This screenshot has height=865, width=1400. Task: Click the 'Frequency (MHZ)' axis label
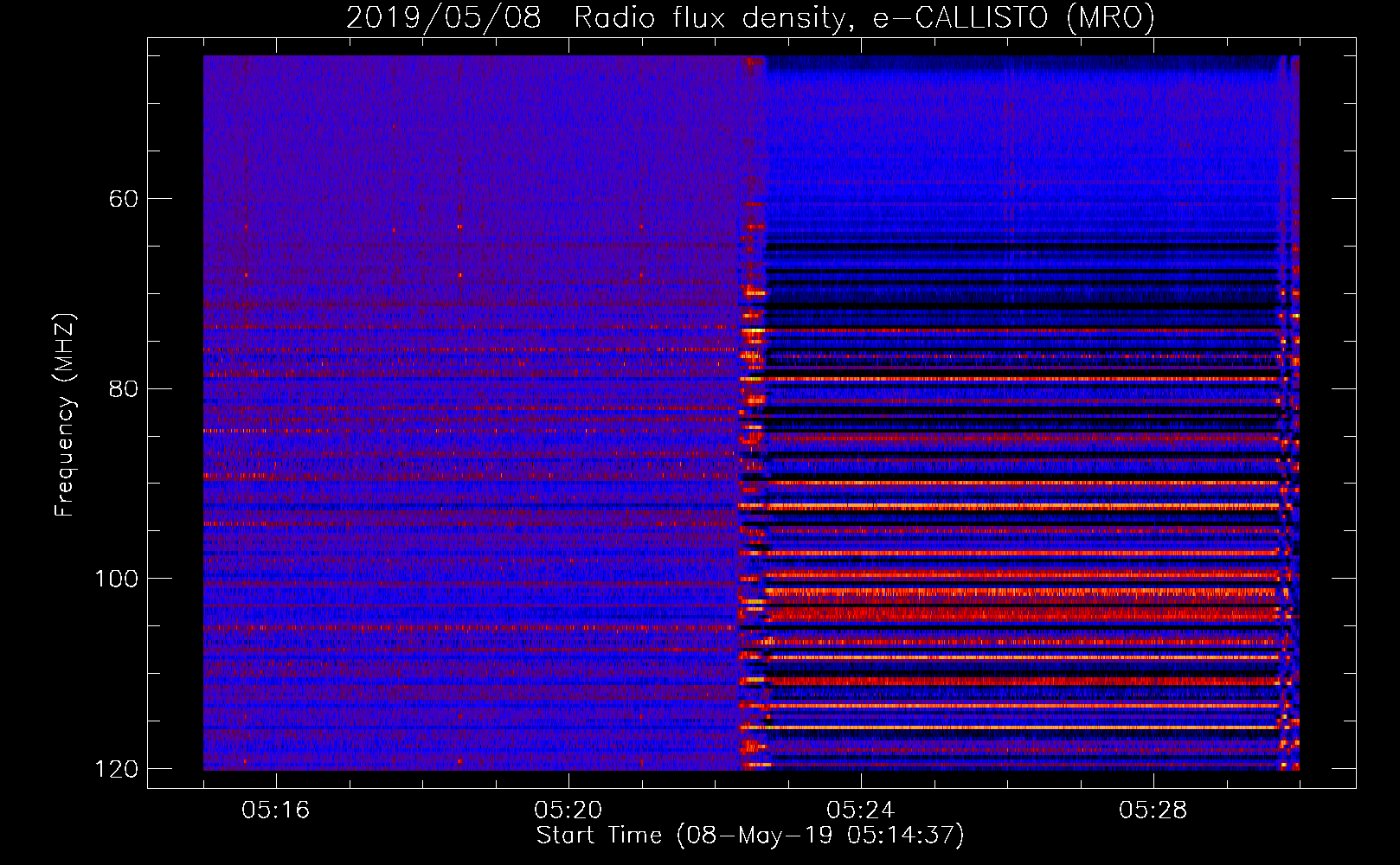(x=65, y=415)
